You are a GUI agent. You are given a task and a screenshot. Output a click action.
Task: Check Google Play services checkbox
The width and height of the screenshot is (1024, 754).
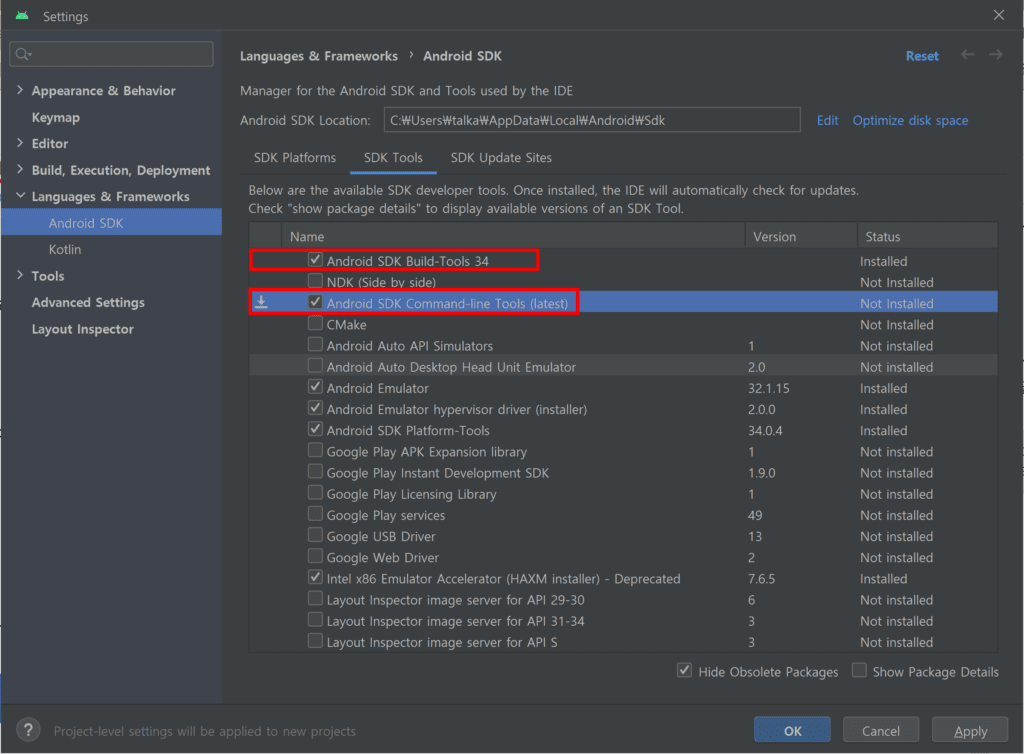click(315, 514)
